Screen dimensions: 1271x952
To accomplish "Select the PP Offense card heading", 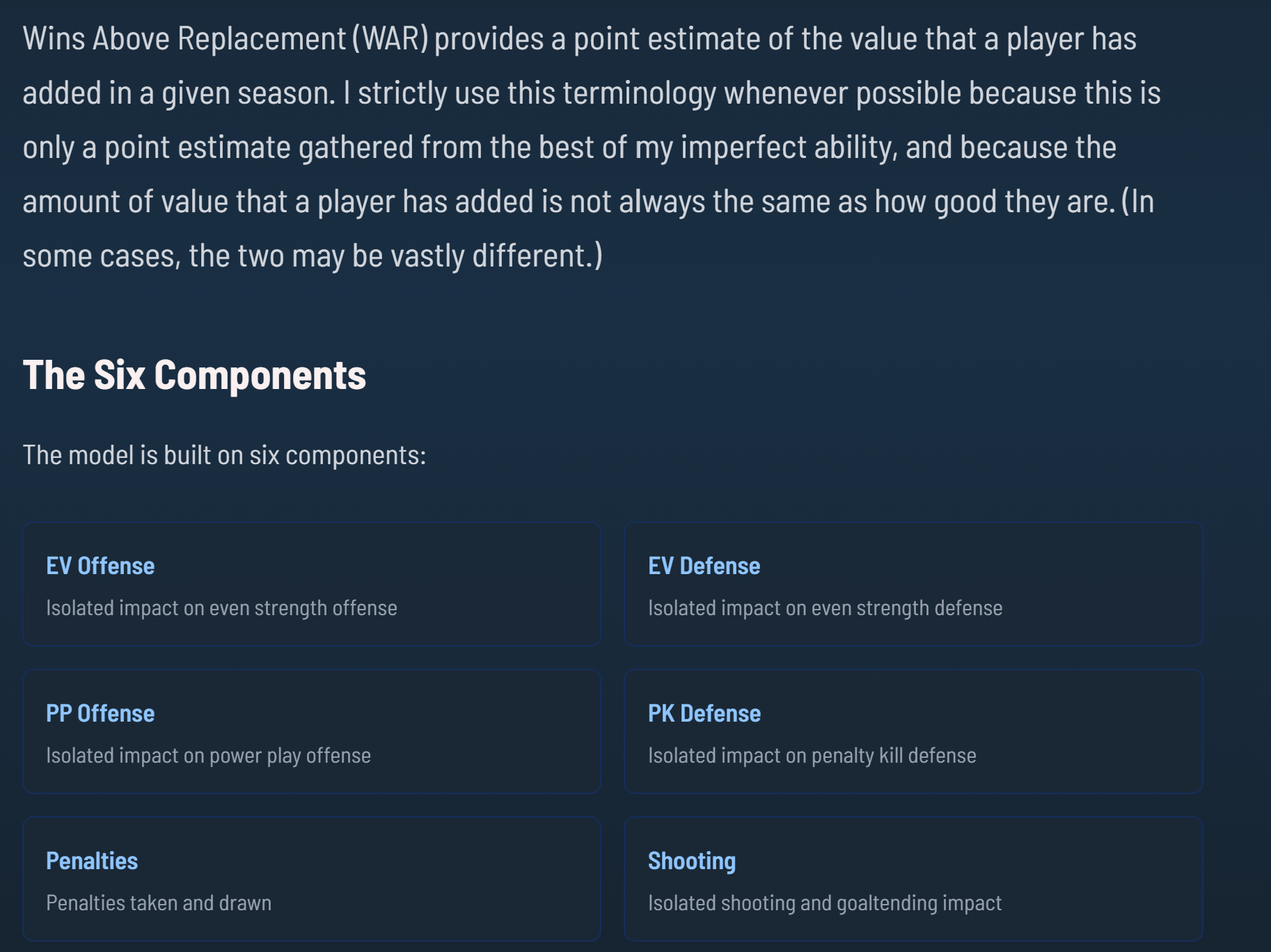I will [x=100, y=713].
